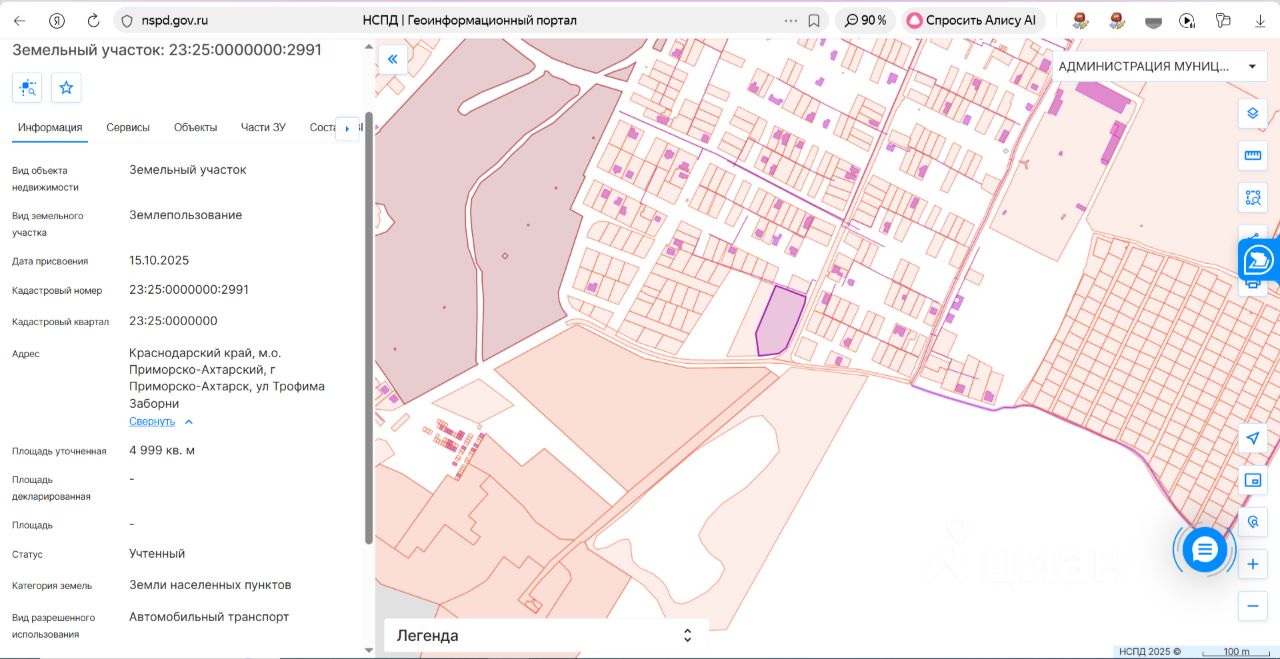Open the mini-map overview icon
Image resolution: width=1280 pixels, height=659 pixels.
[x=1253, y=480]
